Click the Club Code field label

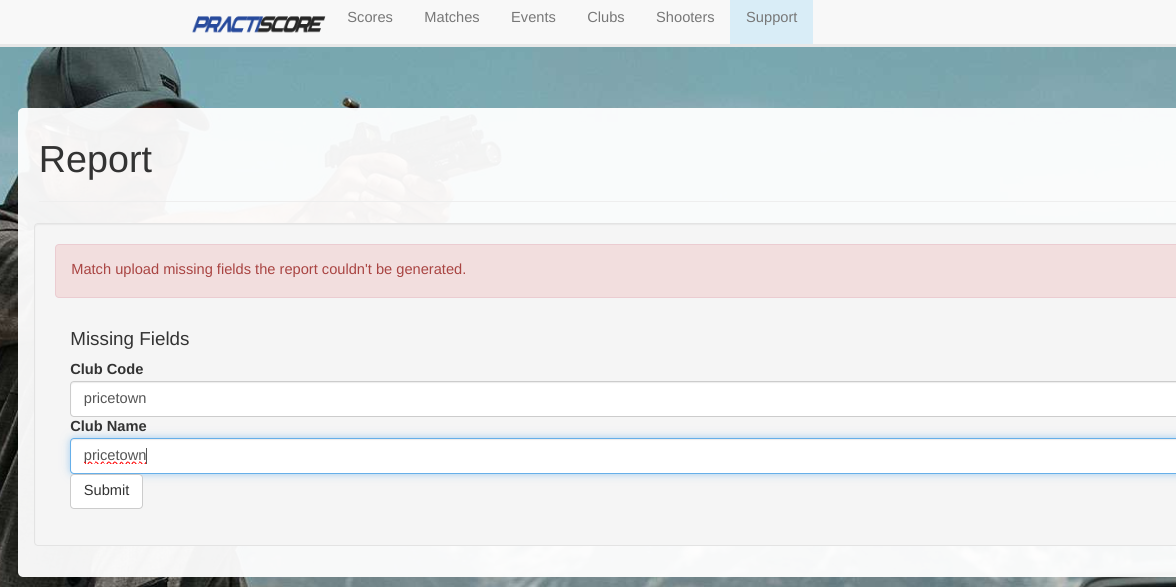tap(106, 369)
